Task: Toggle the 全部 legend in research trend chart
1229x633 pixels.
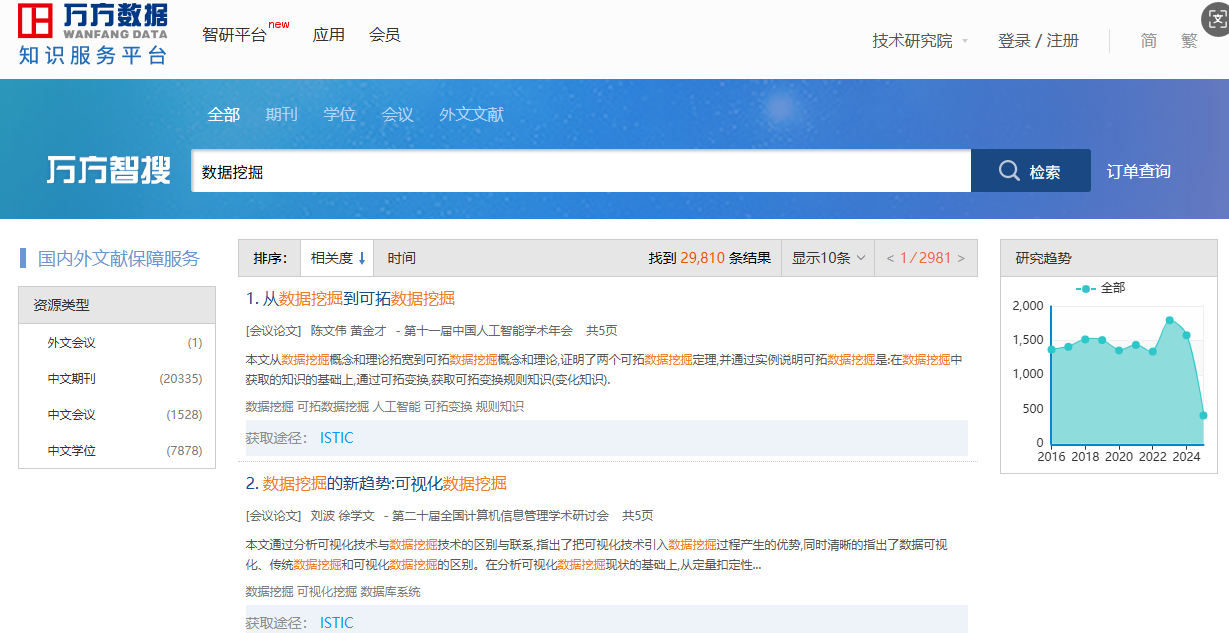Action: (1100, 288)
